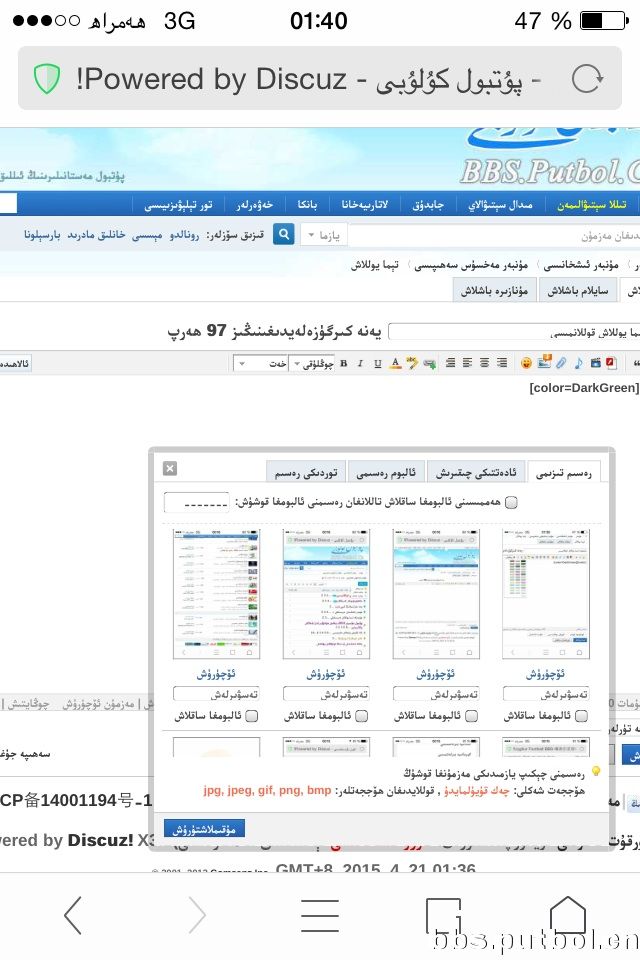Screen dimensions: 640x960
Task: Open the چوڭلۇقى font size dropdown
Action: (312, 364)
